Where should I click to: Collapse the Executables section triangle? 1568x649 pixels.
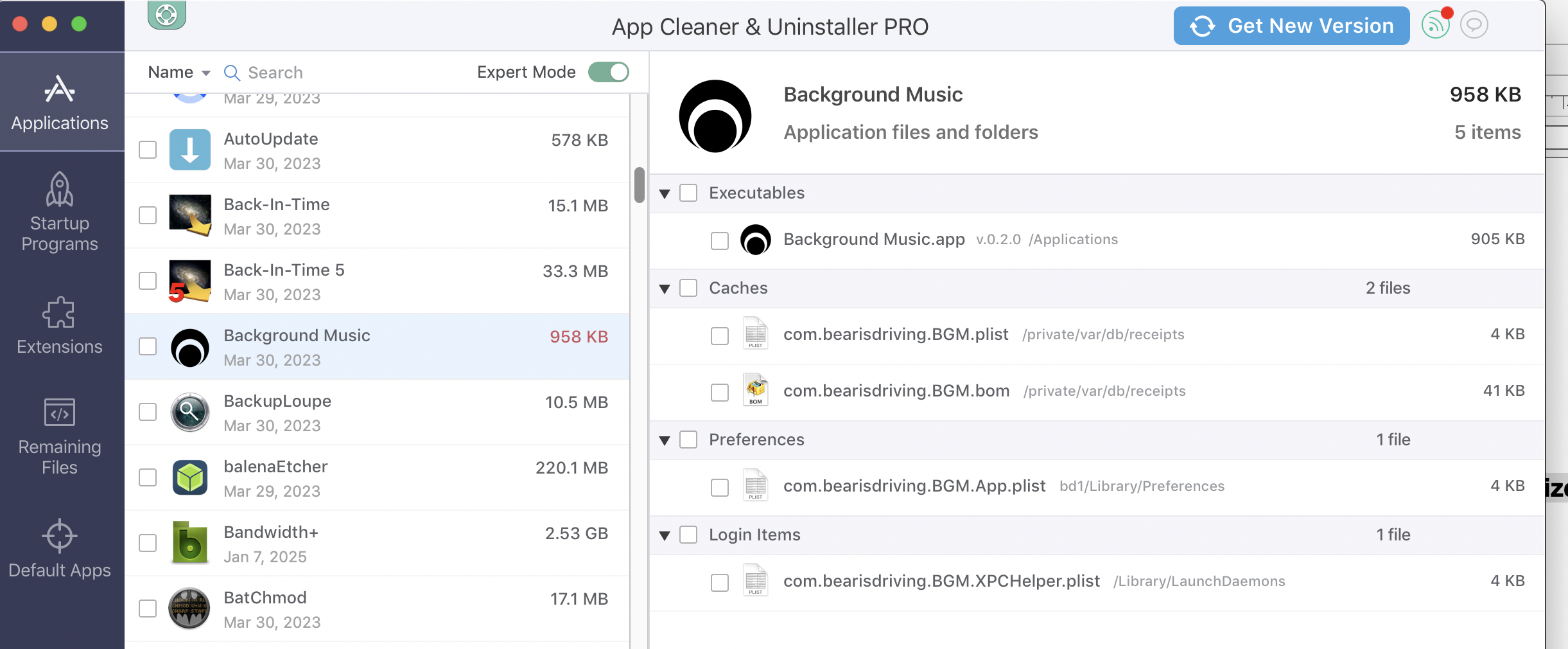(665, 193)
